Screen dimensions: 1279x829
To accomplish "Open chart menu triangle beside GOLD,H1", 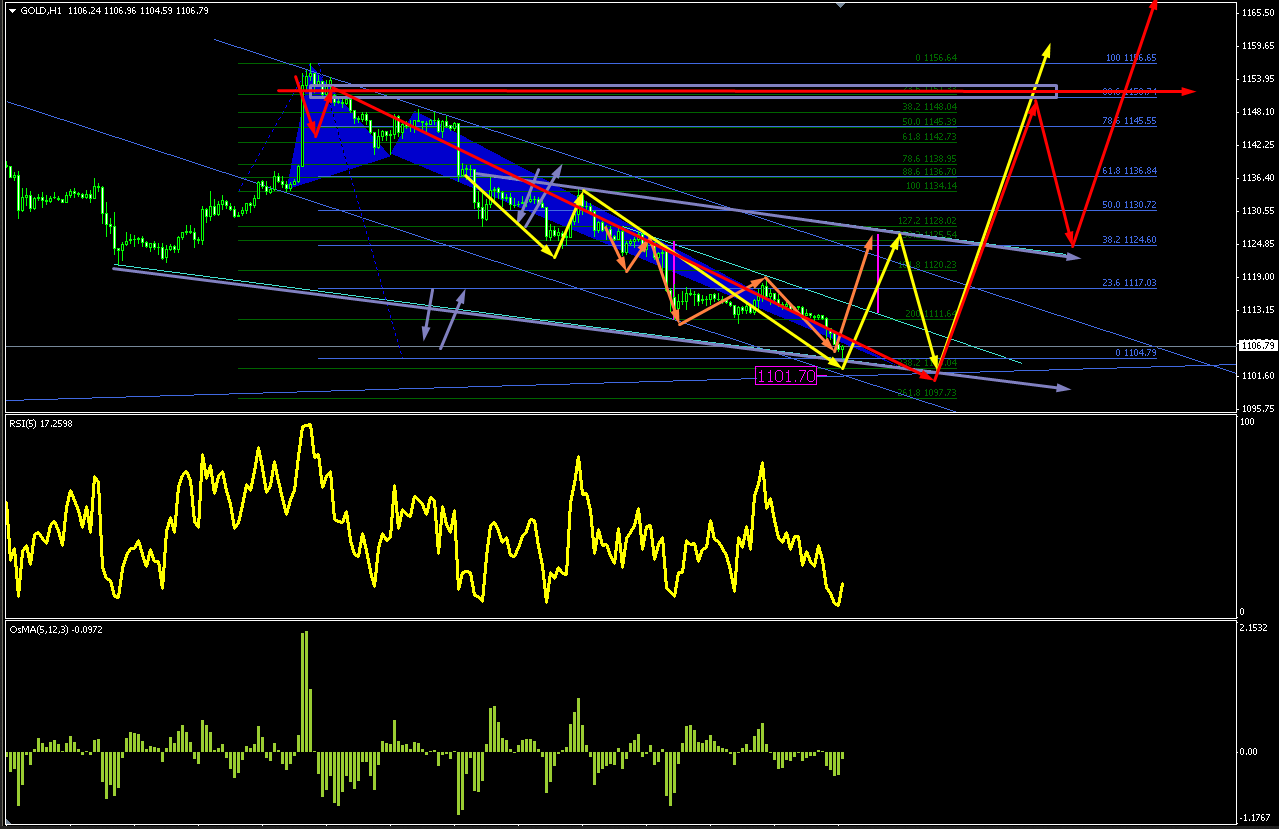I will coord(12,10).
